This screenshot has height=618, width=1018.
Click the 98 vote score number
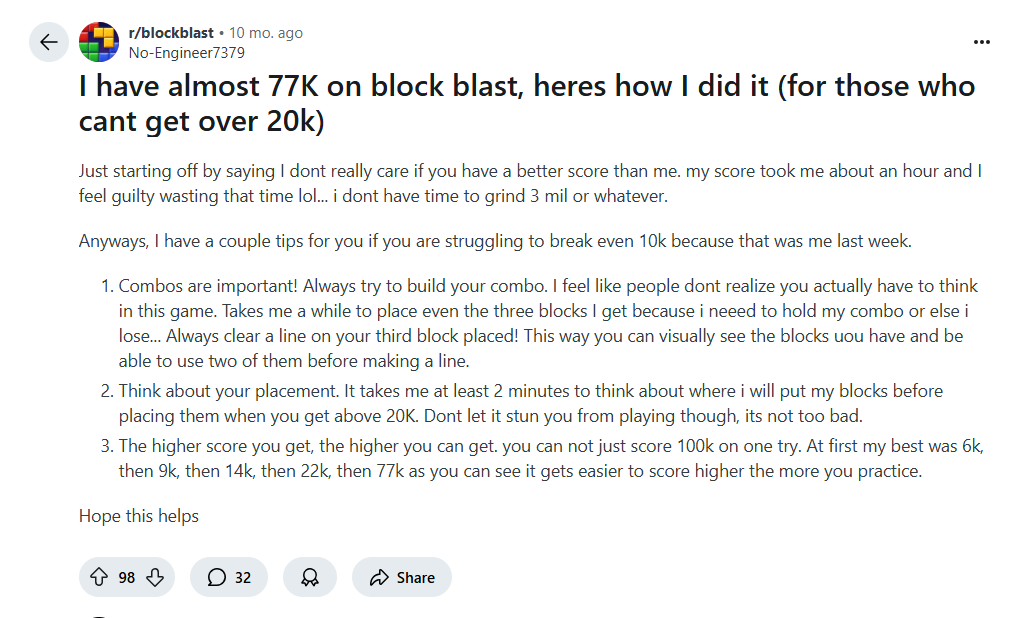(x=127, y=577)
